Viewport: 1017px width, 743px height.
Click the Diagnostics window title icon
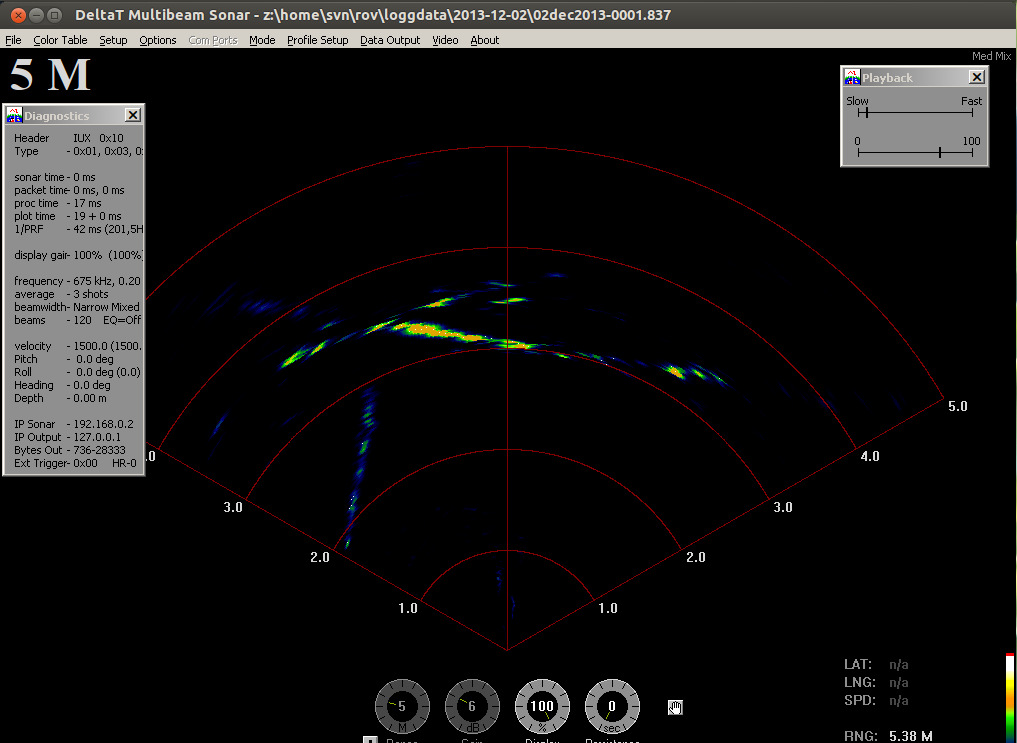(14, 115)
